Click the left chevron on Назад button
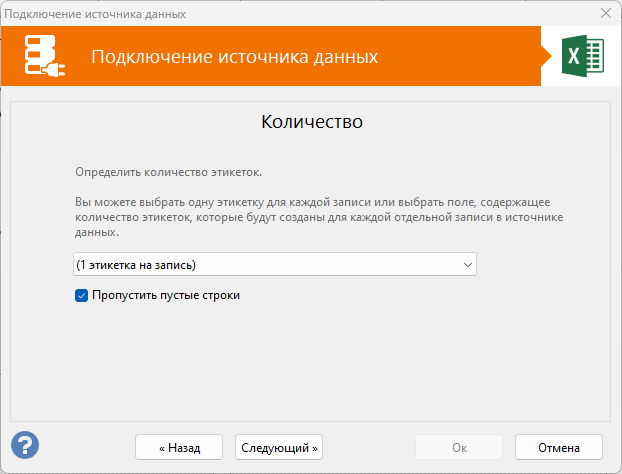The height and width of the screenshot is (474, 622). tap(162, 448)
